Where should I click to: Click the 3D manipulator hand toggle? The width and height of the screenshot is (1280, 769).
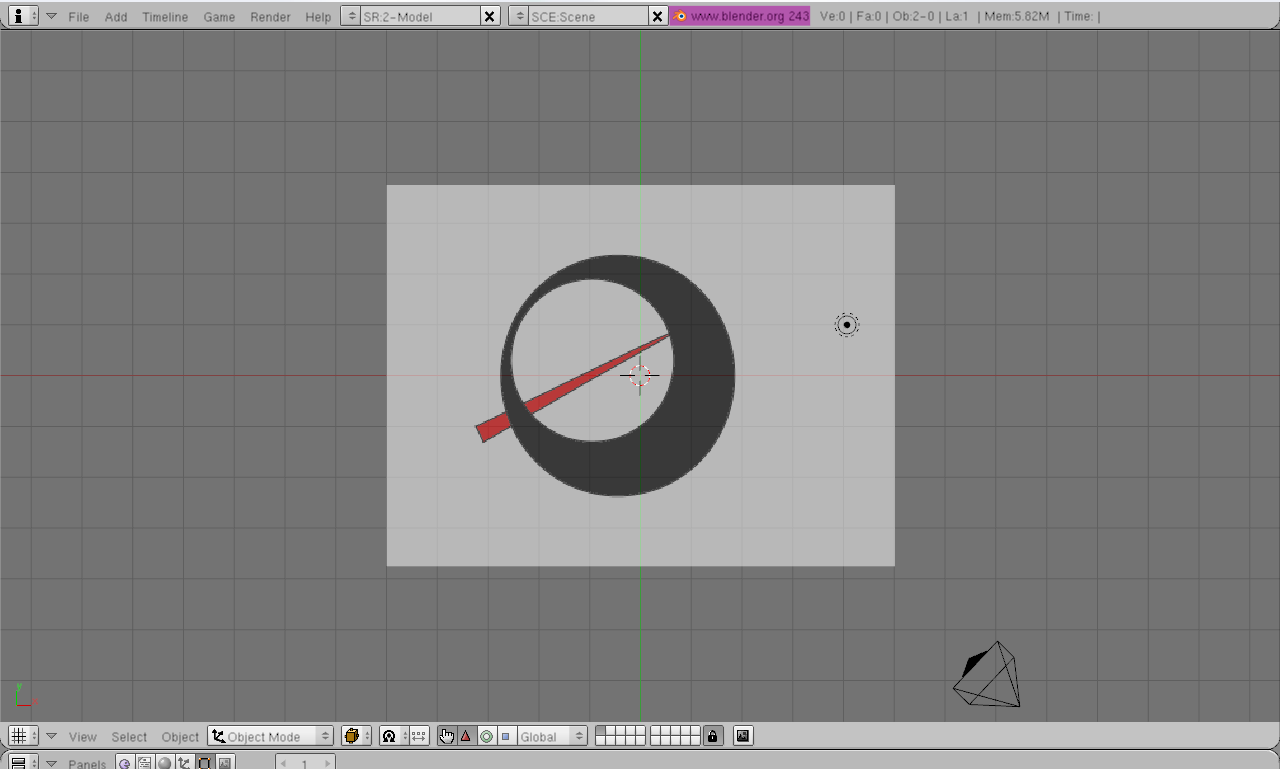tap(446, 736)
